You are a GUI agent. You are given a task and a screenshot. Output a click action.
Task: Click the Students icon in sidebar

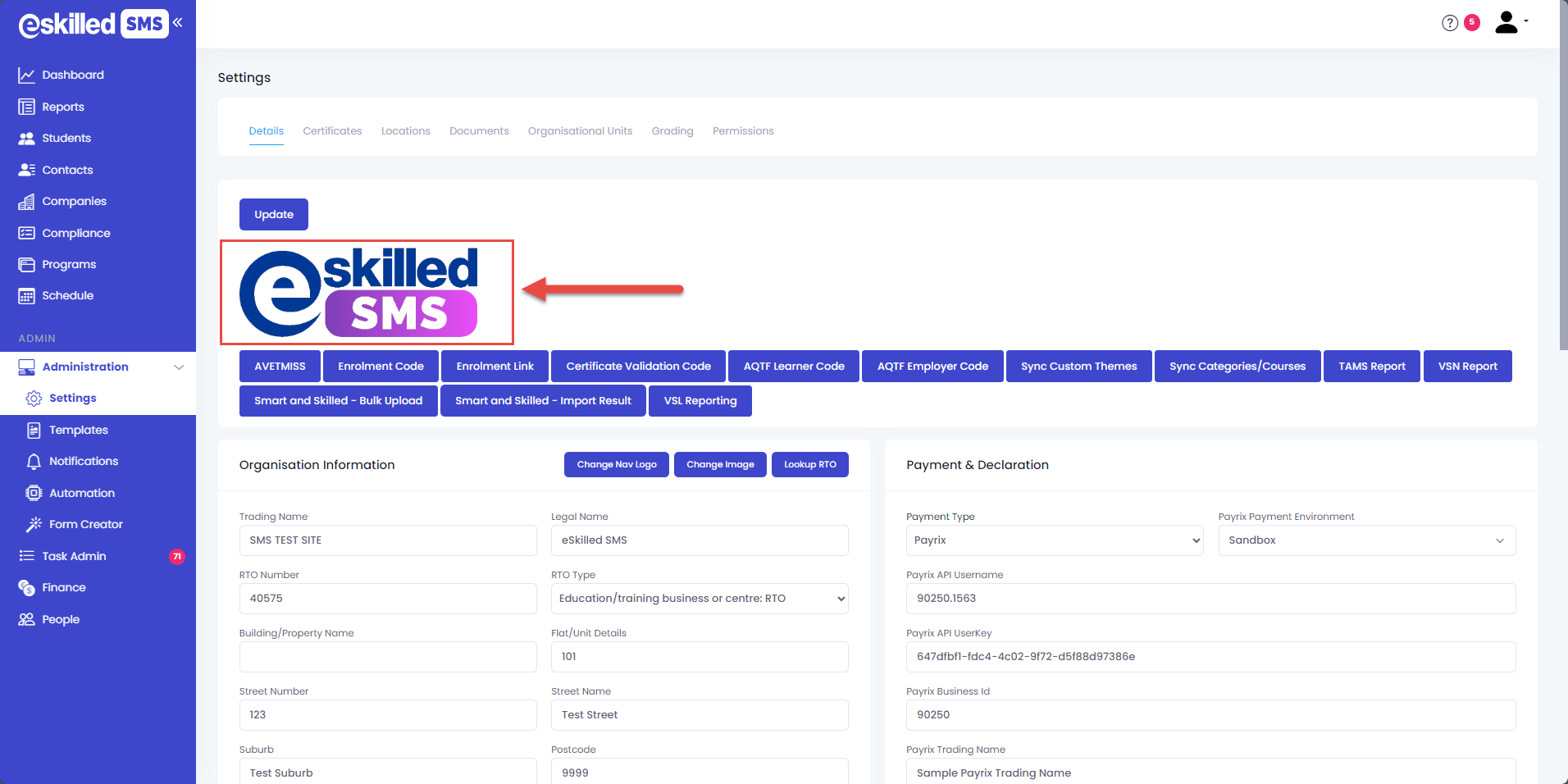(x=26, y=139)
